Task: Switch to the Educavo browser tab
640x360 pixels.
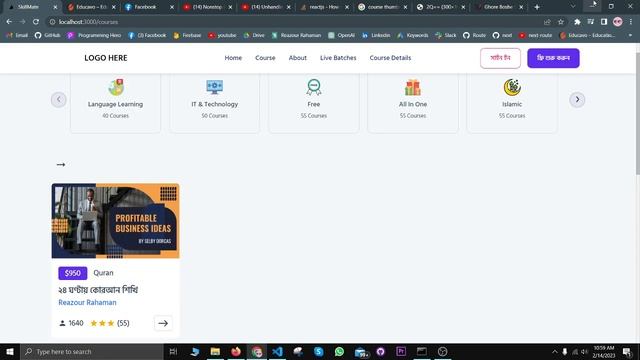Action: [x=92, y=7]
